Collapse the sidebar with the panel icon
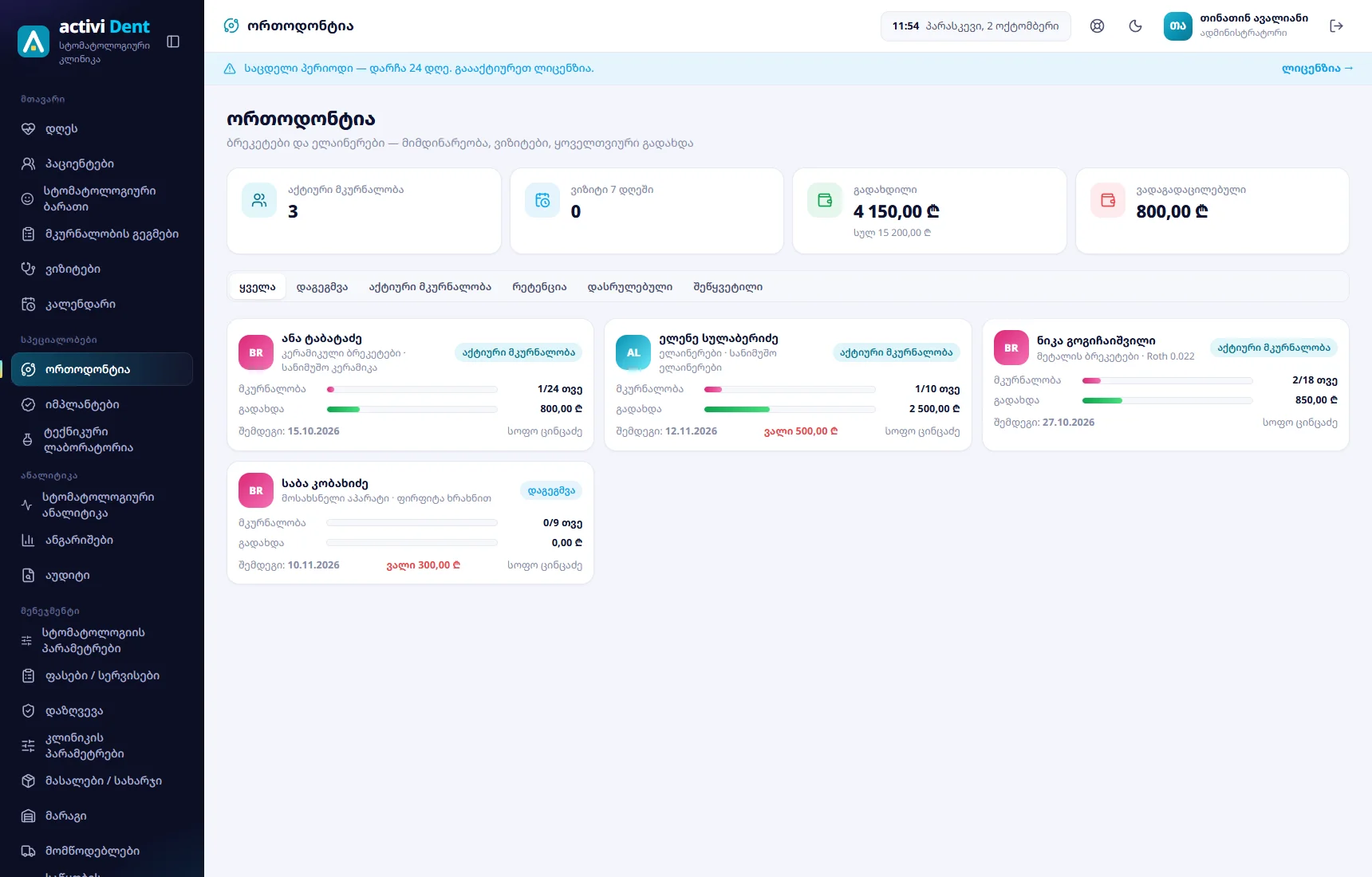This screenshot has width=1372, height=877. click(173, 41)
